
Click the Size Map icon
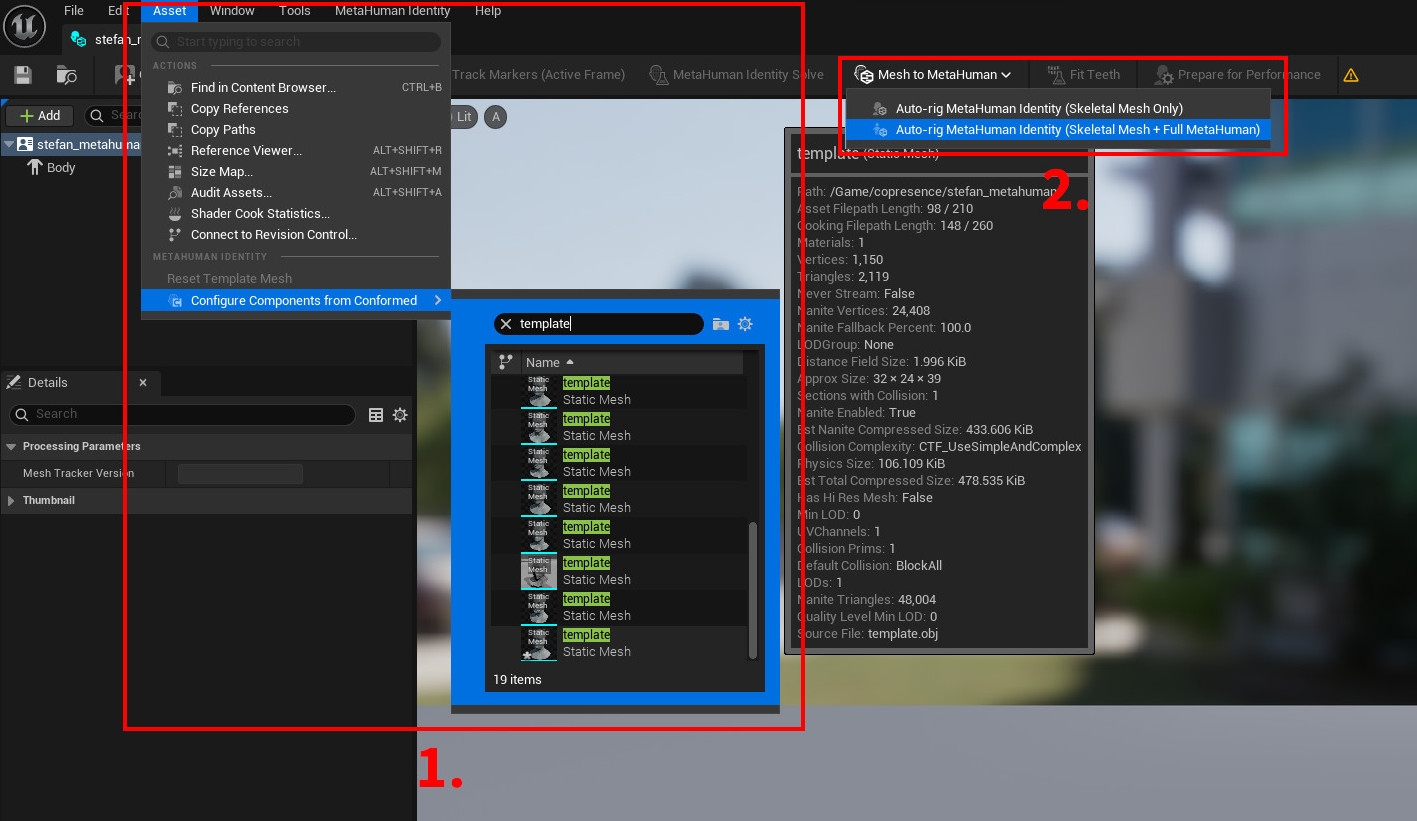(174, 172)
